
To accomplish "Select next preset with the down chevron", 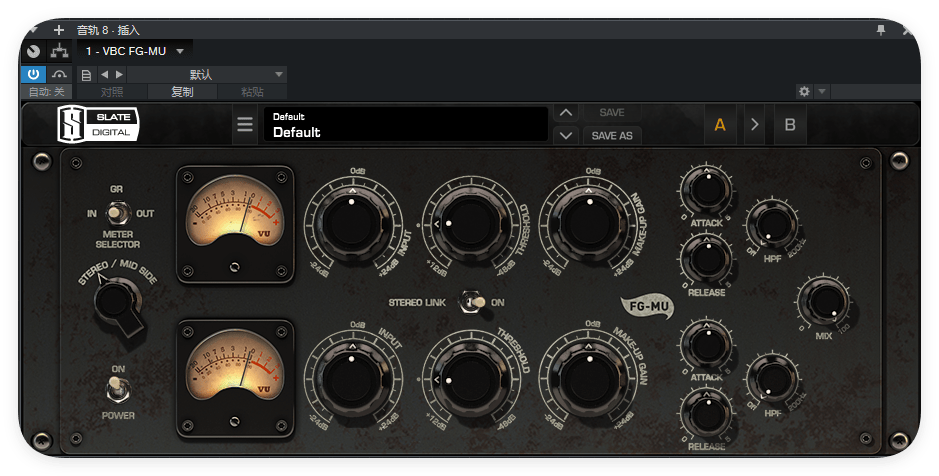I will tap(566, 135).
